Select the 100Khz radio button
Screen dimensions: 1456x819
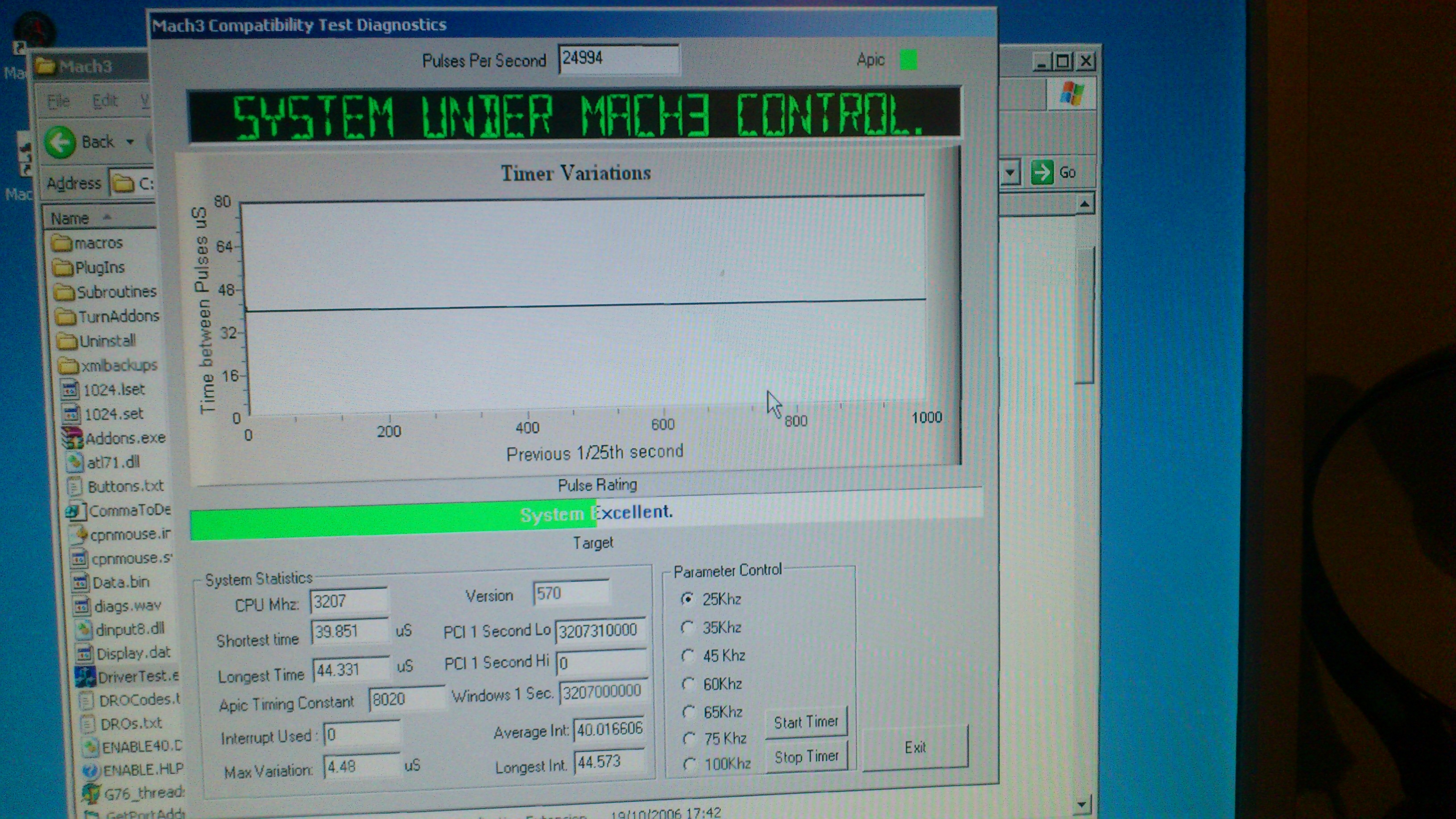tap(690, 764)
